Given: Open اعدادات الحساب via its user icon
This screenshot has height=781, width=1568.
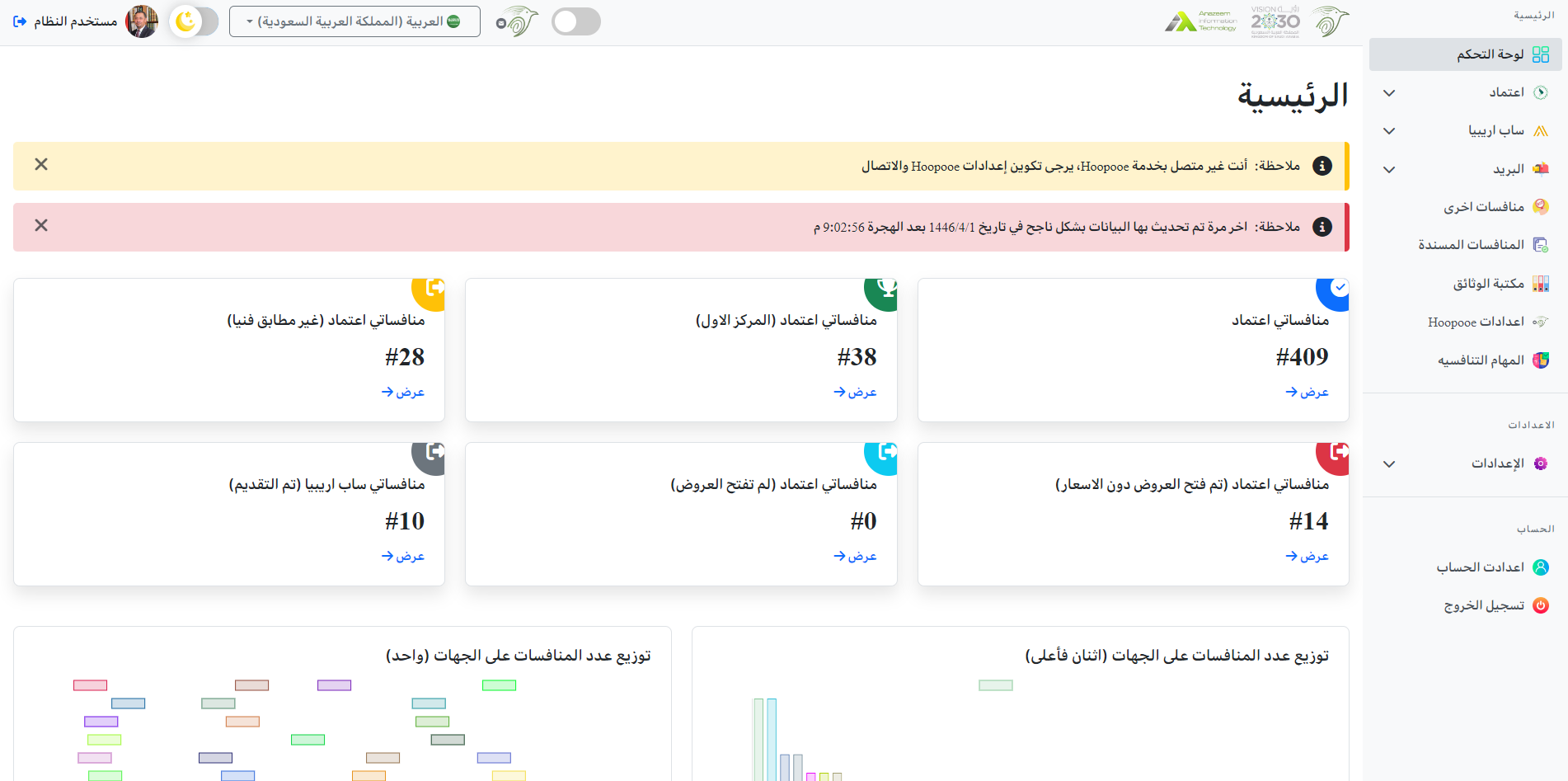Looking at the screenshot, I should (1540, 567).
